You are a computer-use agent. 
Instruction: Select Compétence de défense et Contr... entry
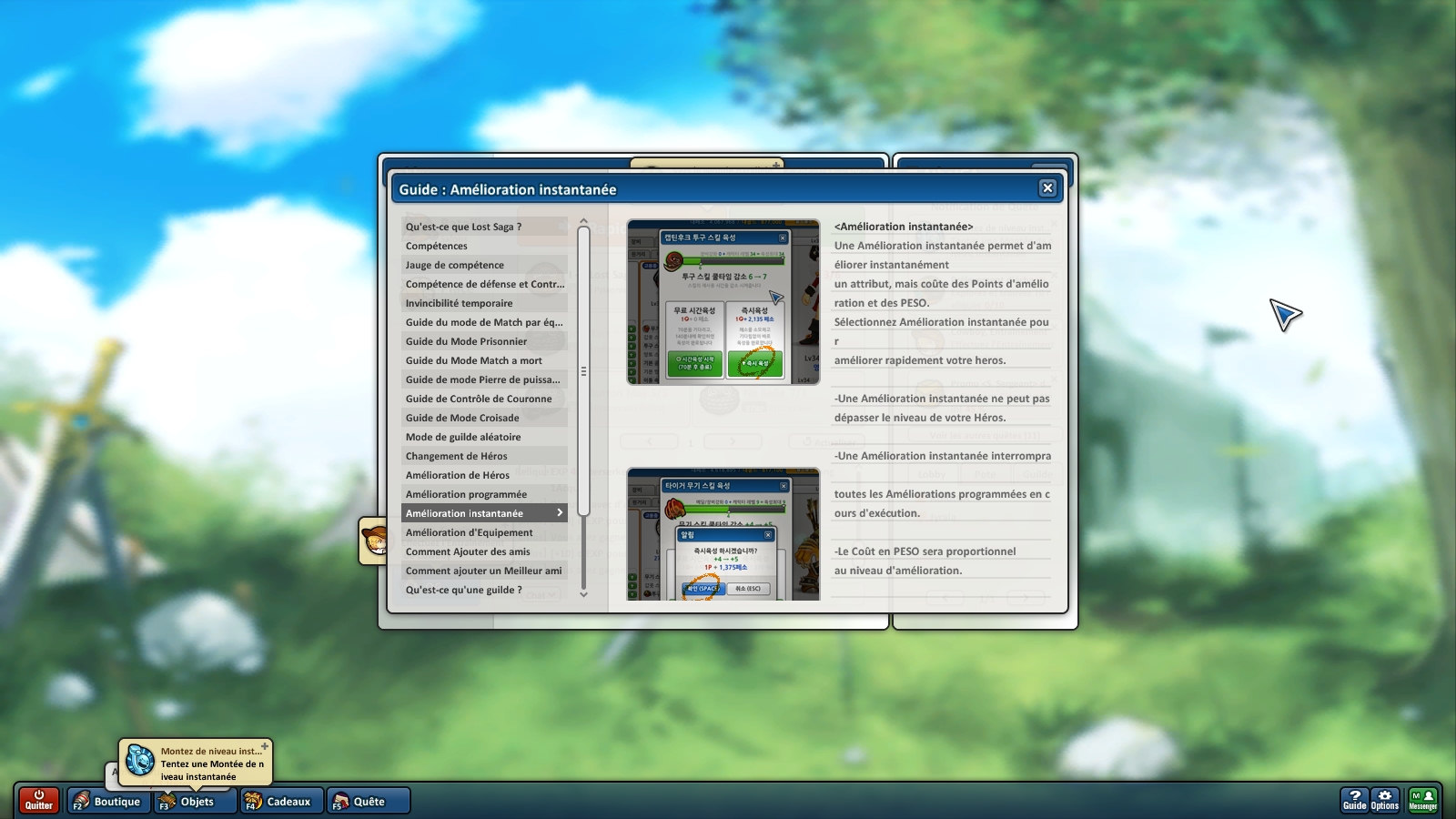point(484,284)
